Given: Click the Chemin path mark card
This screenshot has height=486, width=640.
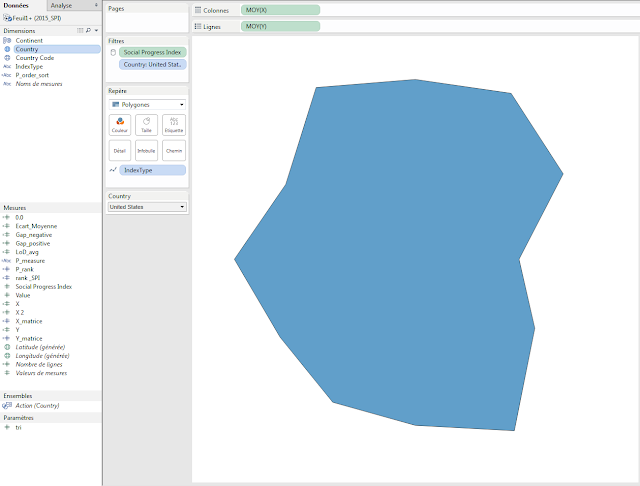Looking at the screenshot, I should 174,151.
